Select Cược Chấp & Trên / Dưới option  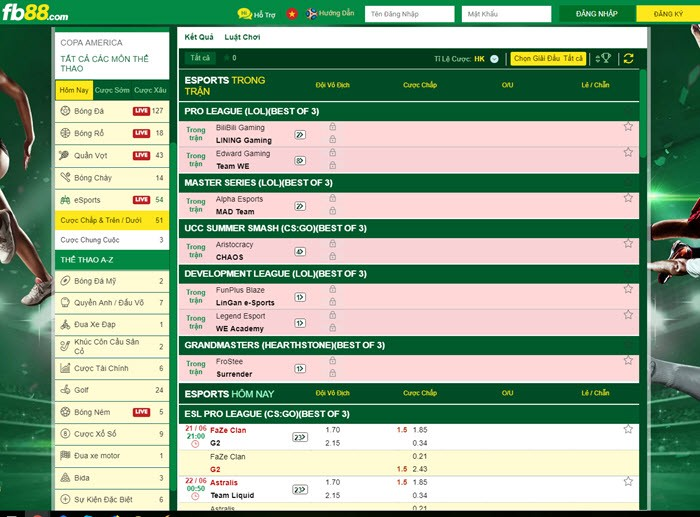112,220
